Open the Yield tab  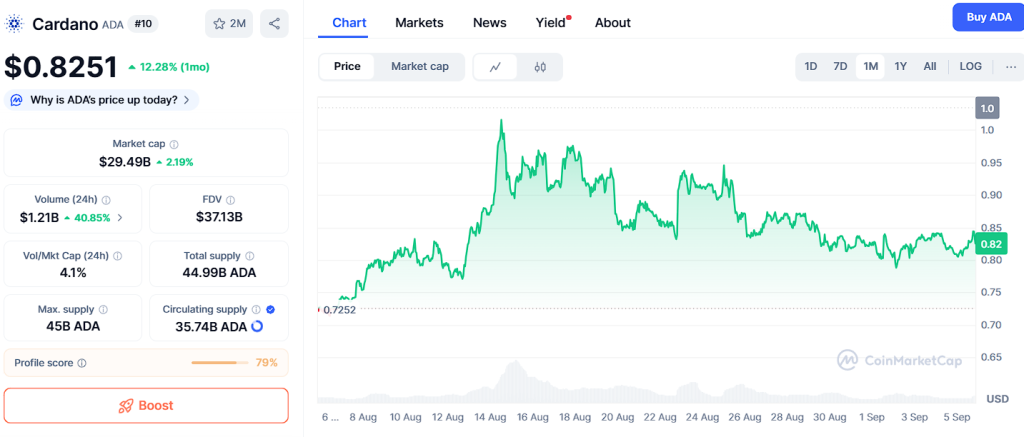pyautogui.click(x=551, y=23)
